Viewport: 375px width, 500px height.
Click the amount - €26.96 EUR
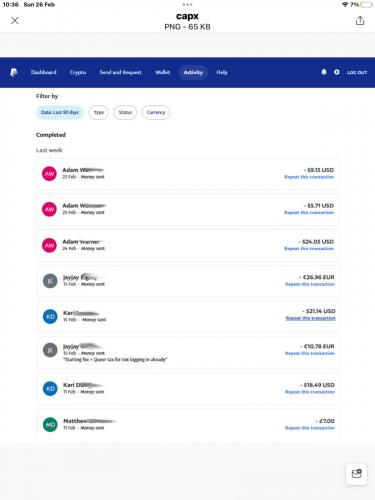click(x=317, y=277)
